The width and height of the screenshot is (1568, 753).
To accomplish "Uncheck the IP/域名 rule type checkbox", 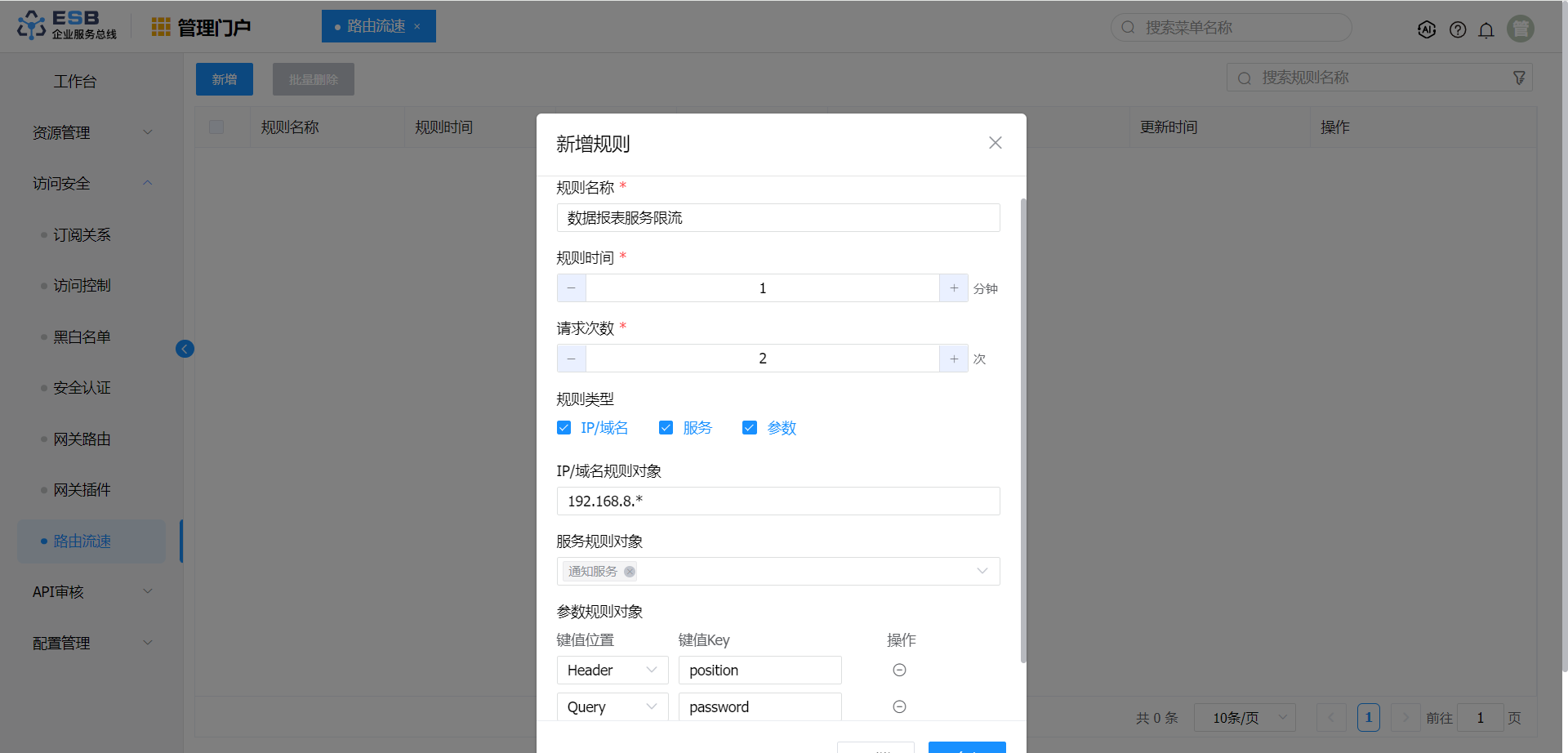I will [x=563, y=428].
